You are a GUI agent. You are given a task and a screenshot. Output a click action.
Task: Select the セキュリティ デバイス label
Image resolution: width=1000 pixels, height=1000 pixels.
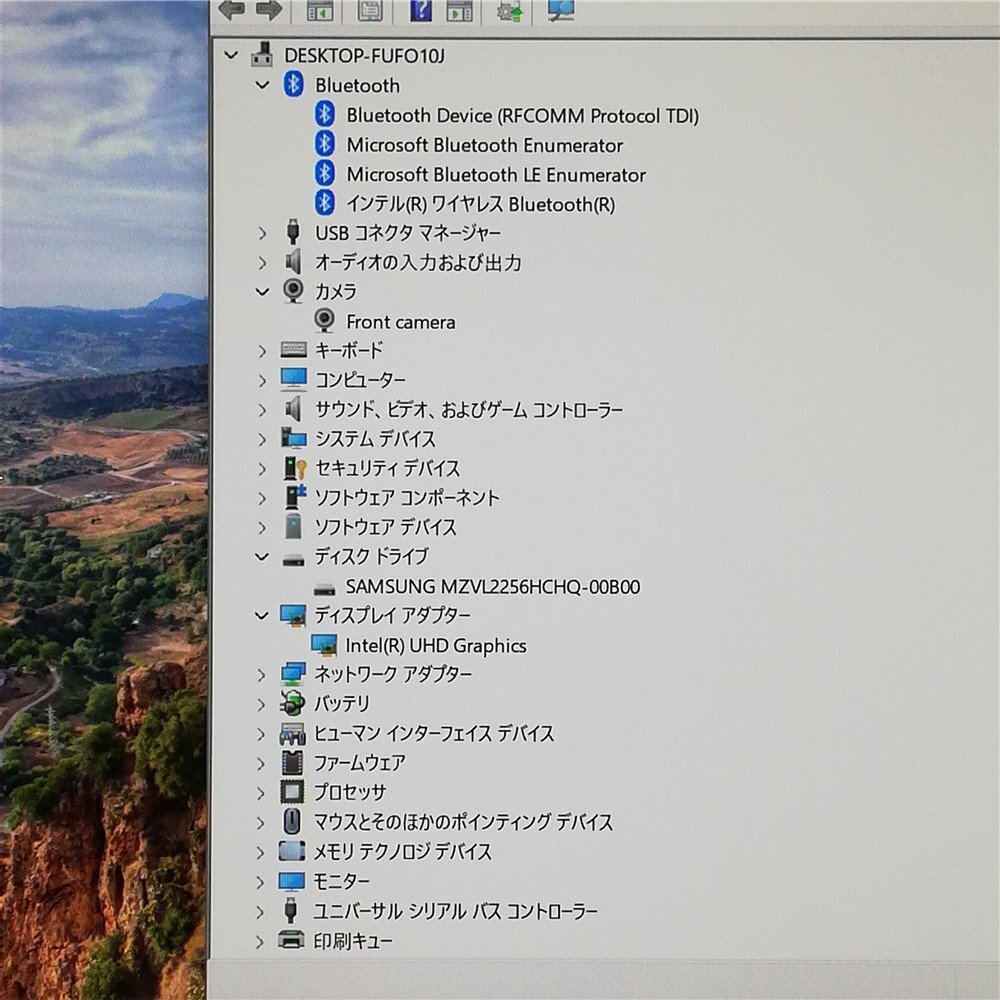388,468
